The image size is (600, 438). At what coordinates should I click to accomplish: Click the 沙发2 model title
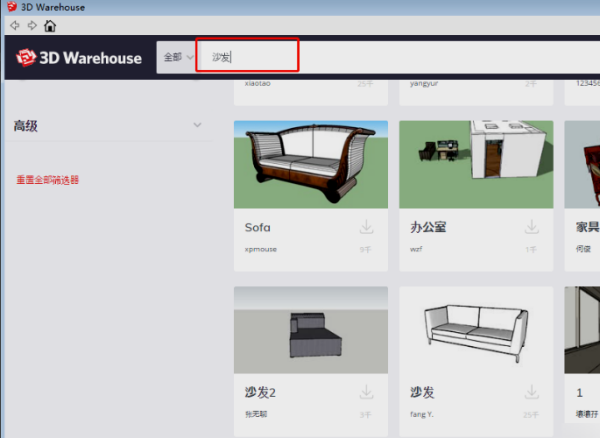[260, 393]
